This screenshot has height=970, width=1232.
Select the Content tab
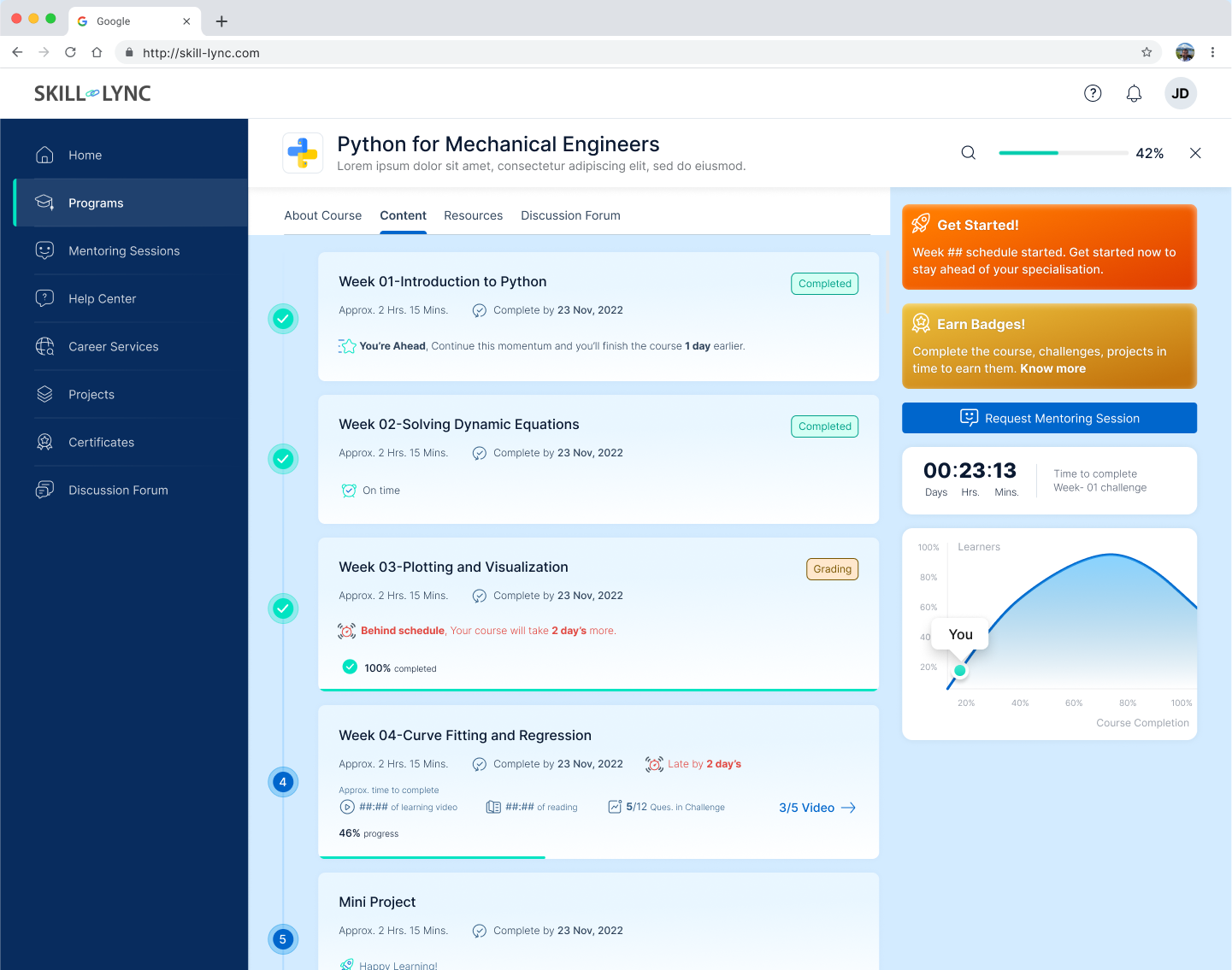(x=403, y=215)
